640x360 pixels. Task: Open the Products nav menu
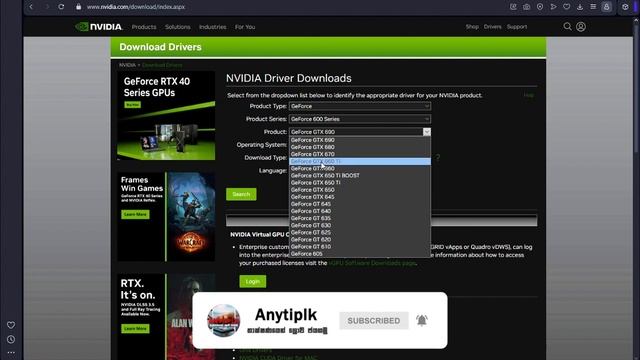pyautogui.click(x=144, y=27)
